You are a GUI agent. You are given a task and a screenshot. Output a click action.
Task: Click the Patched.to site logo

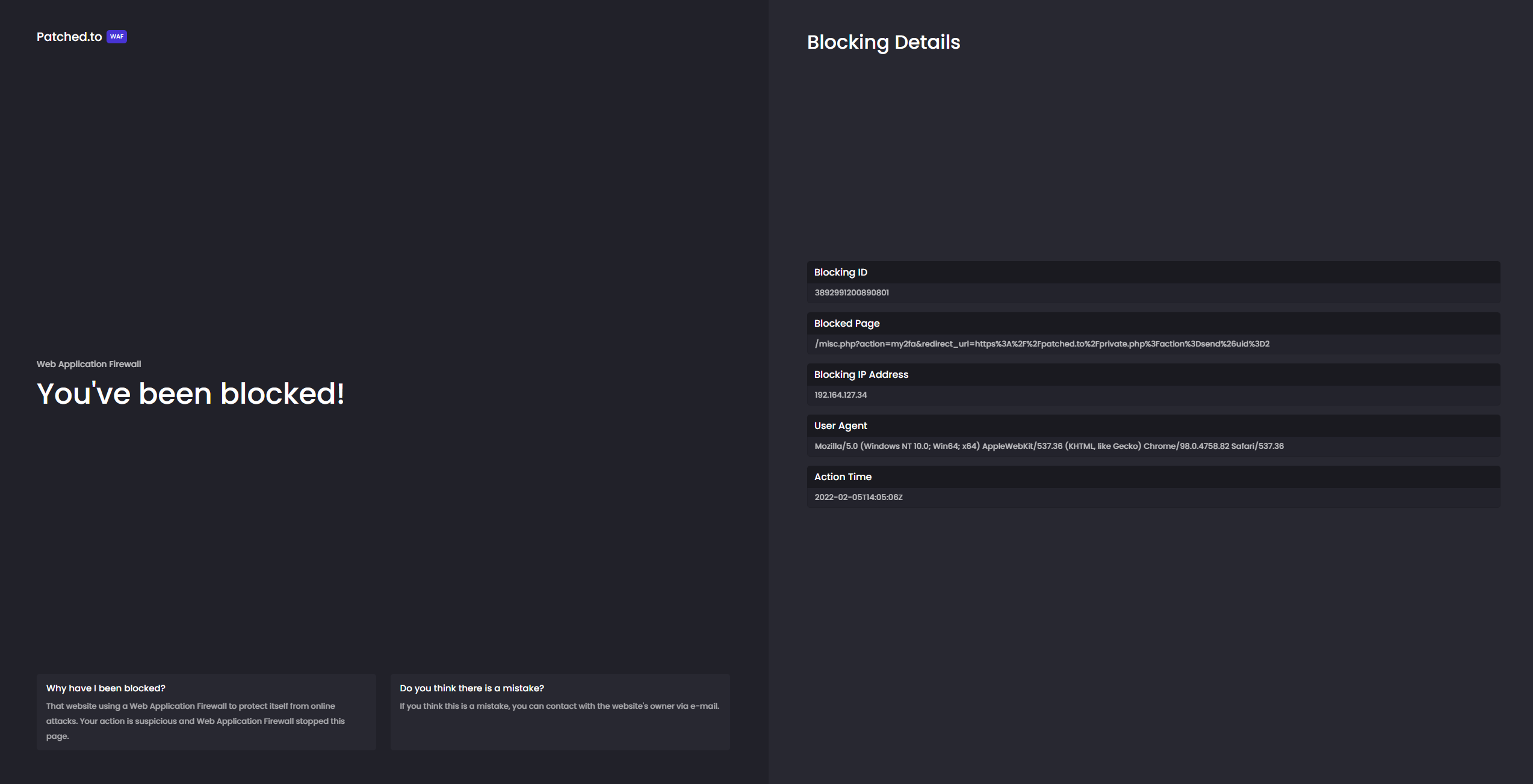click(69, 37)
